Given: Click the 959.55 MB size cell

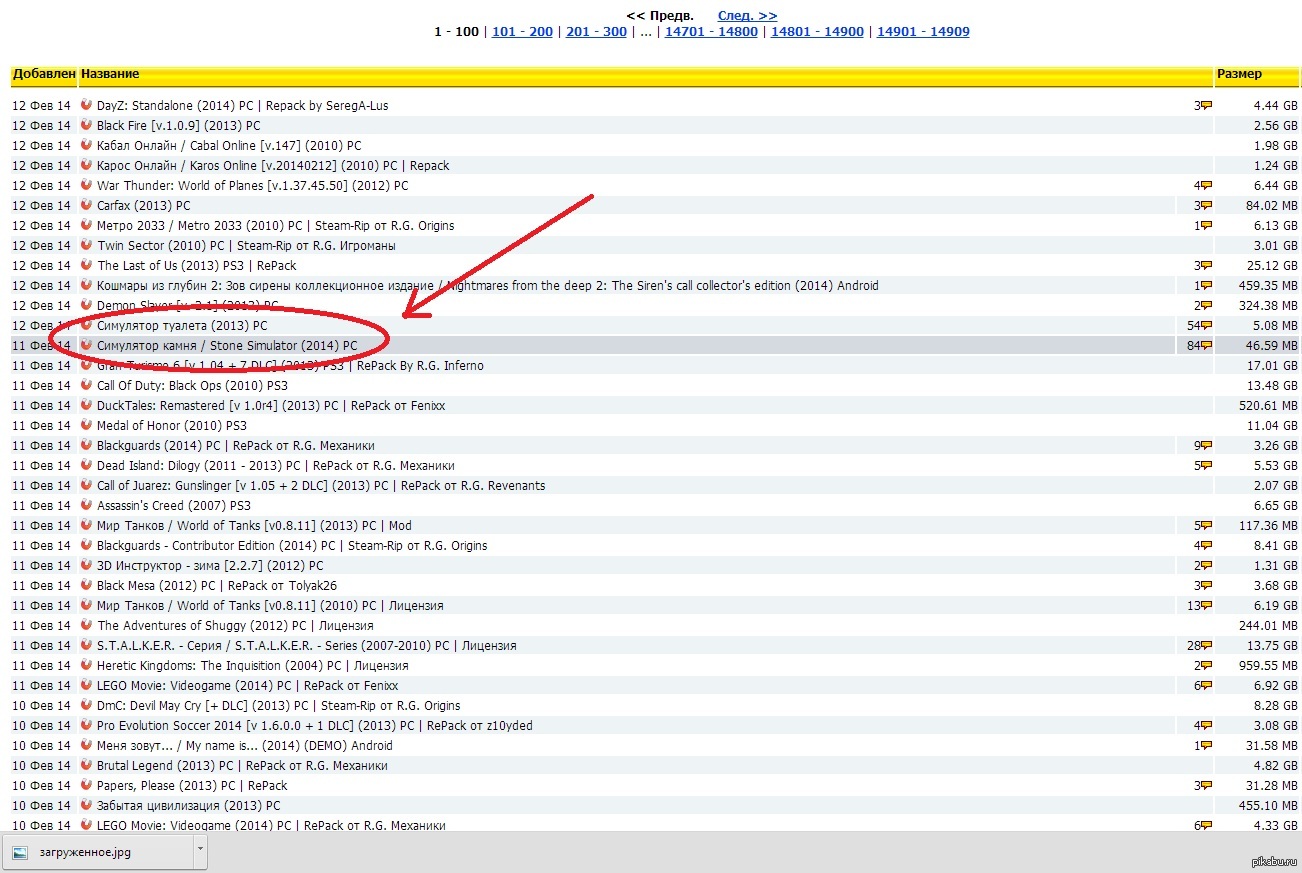Looking at the screenshot, I should [x=1270, y=665].
